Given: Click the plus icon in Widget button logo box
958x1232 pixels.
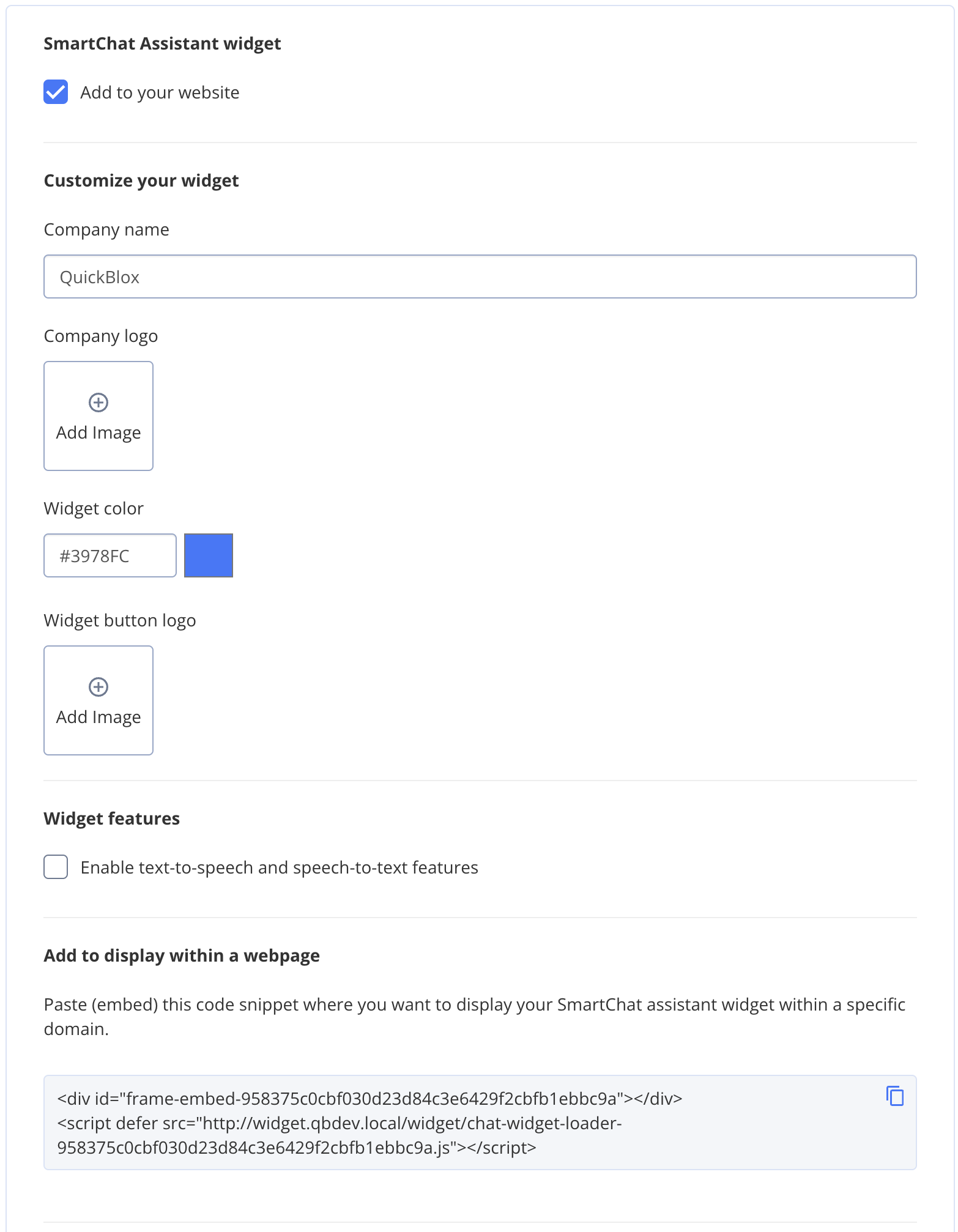Looking at the screenshot, I should coord(98,686).
